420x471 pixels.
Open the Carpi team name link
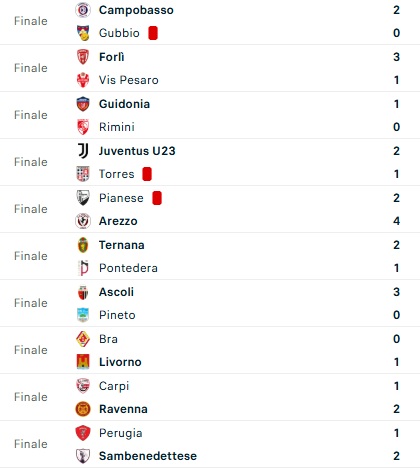(114, 386)
